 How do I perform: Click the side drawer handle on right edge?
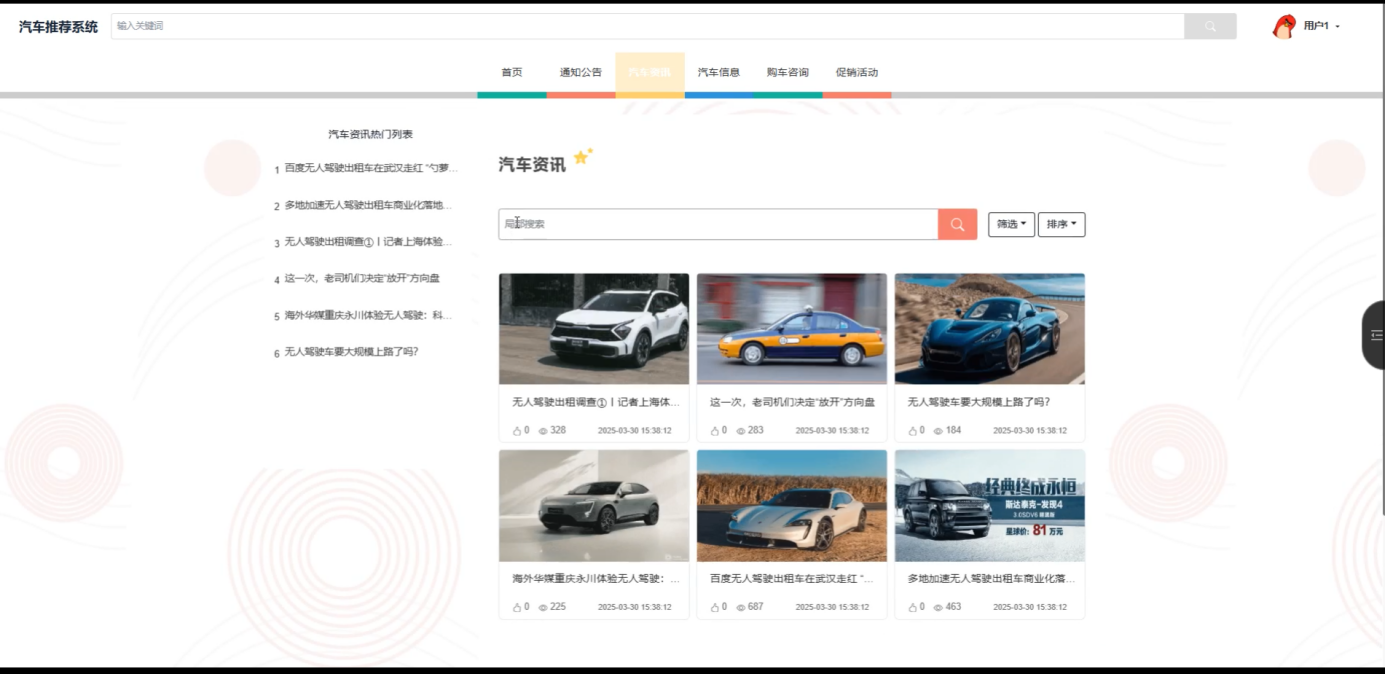point(1375,335)
